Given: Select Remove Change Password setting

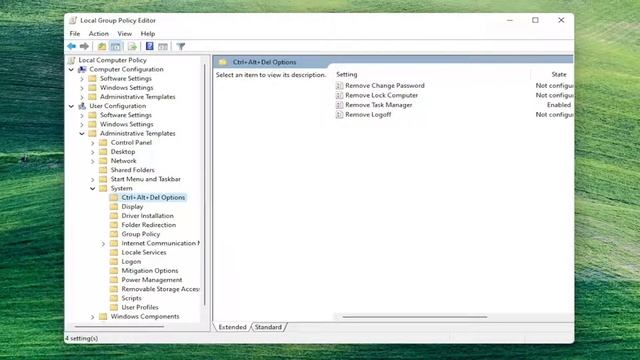Looking at the screenshot, I should pyautogui.click(x=385, y=86).
